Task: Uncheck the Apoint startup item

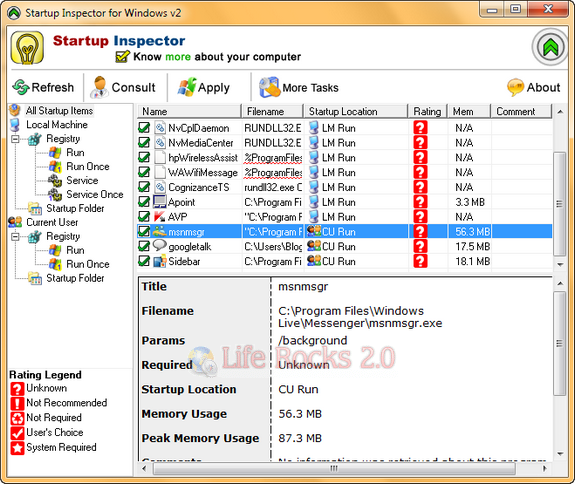Action: click(x=144, y=202)
